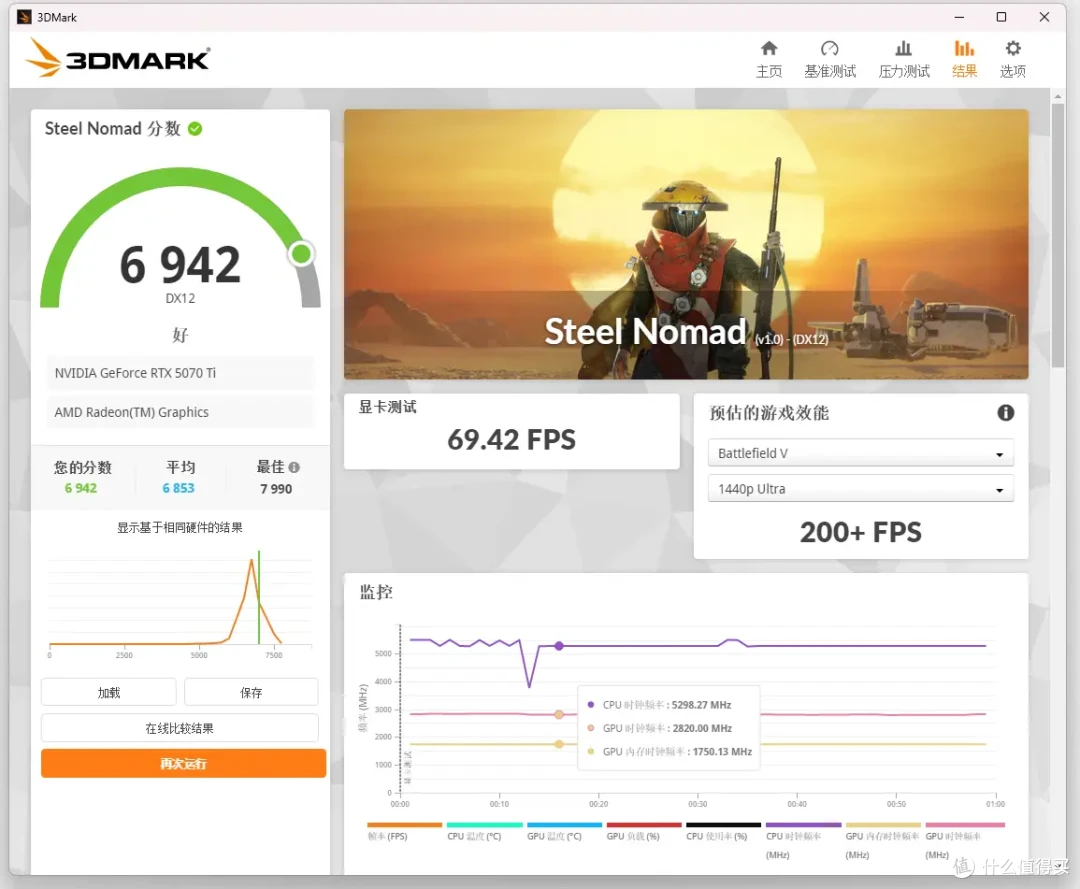
Task: Expand the Battlefield V game dropdown
Action: click(860, 453)
